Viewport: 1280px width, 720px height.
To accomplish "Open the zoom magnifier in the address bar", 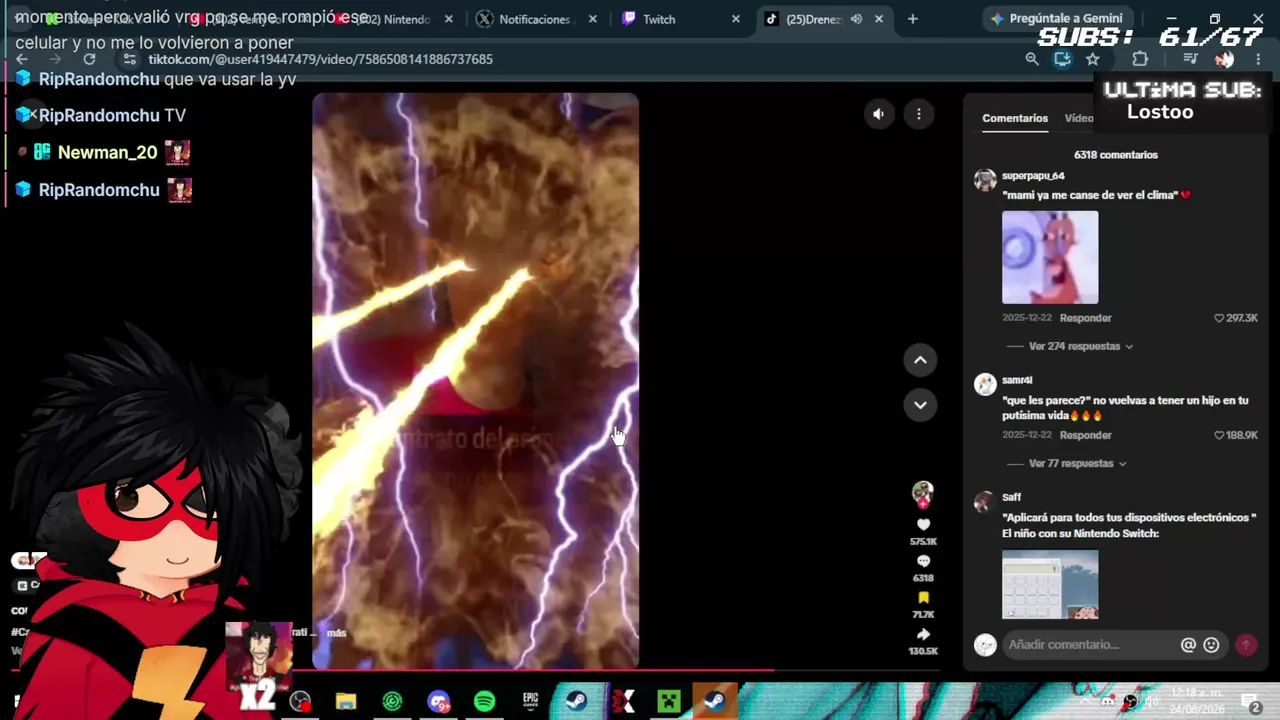I will pos(1032,59).
